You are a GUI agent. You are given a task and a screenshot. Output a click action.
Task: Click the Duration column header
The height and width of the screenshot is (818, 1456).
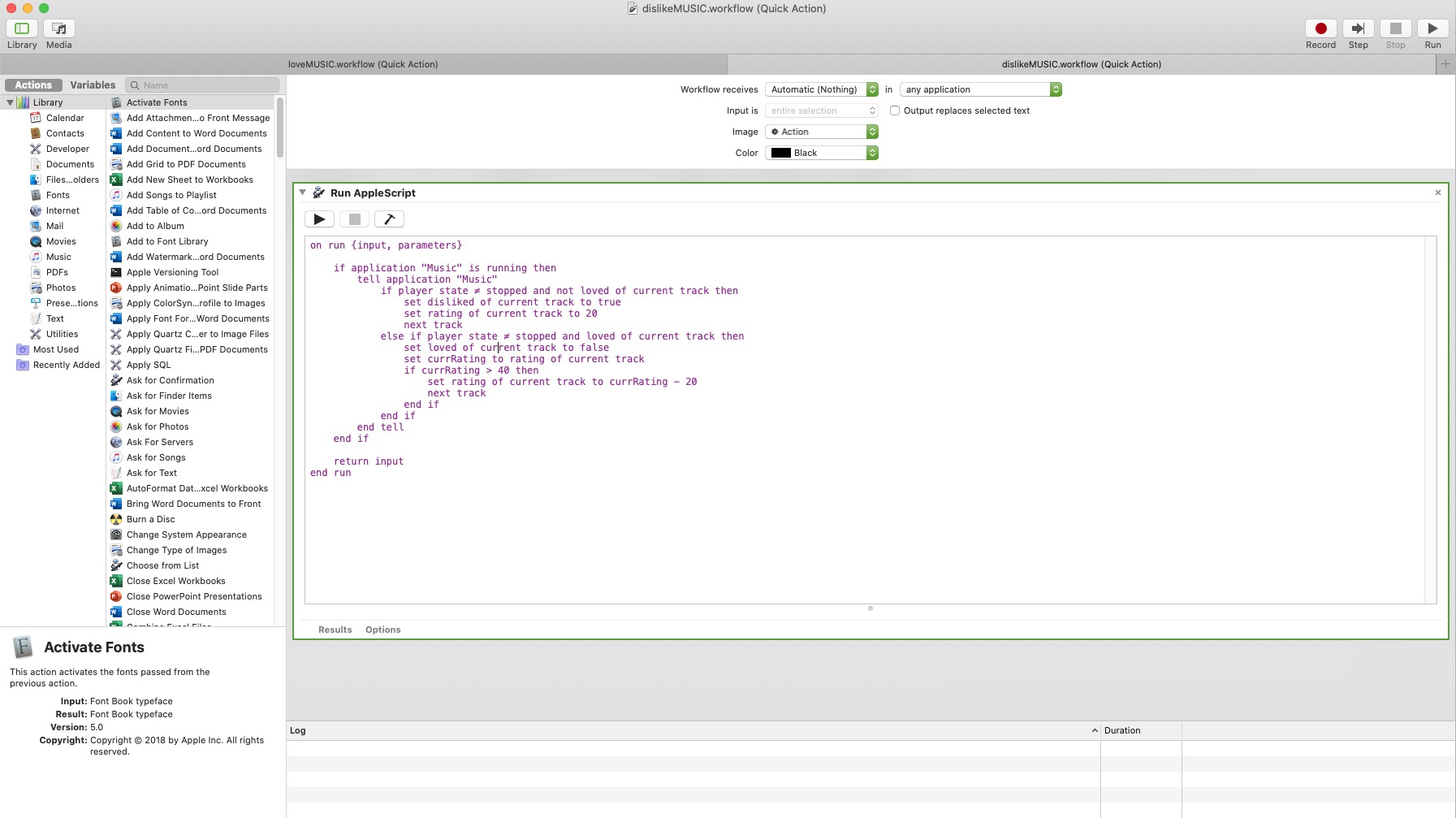point(1141,731)
